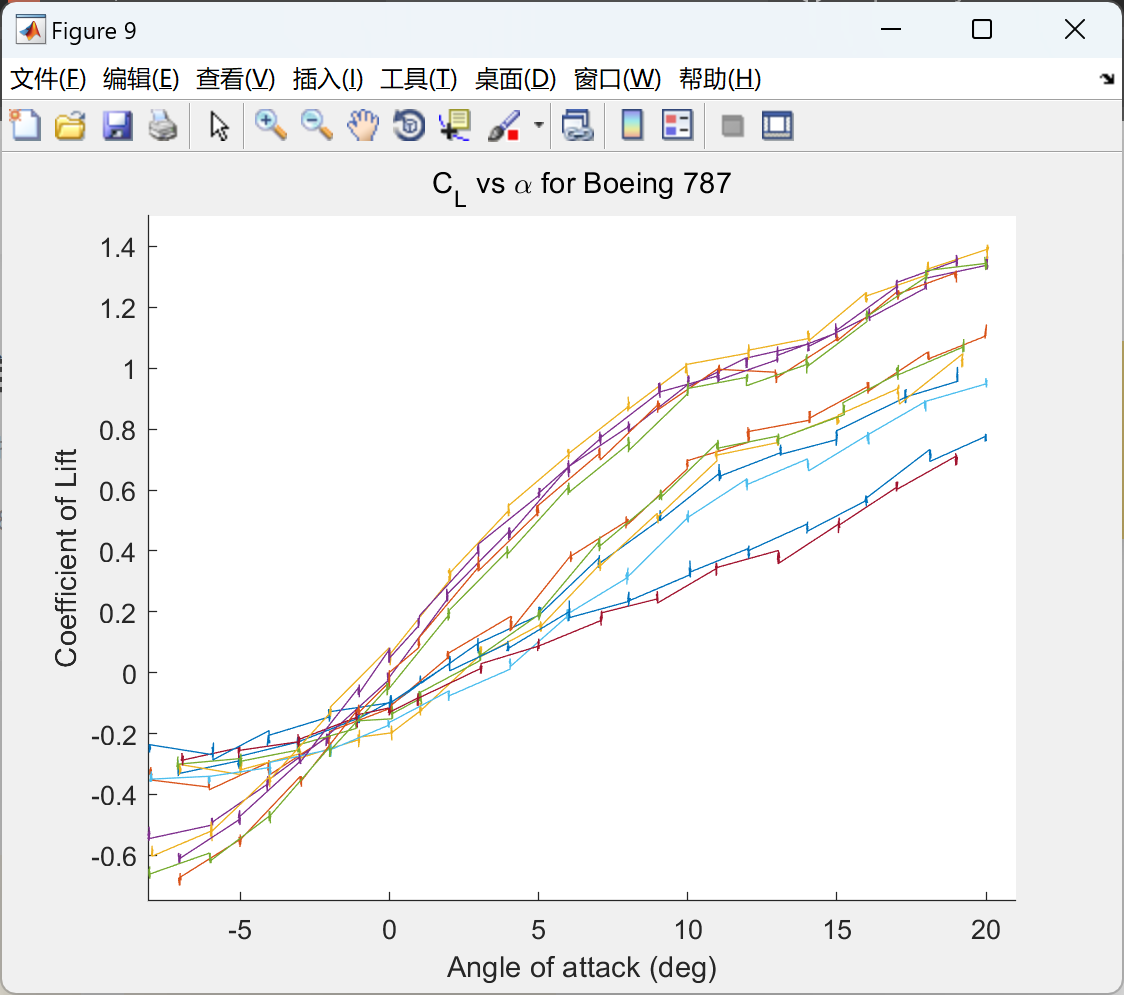Enable the Rotate 3D tool
This screenshot has height=995, width=1124.
click(x=409, y=125)
